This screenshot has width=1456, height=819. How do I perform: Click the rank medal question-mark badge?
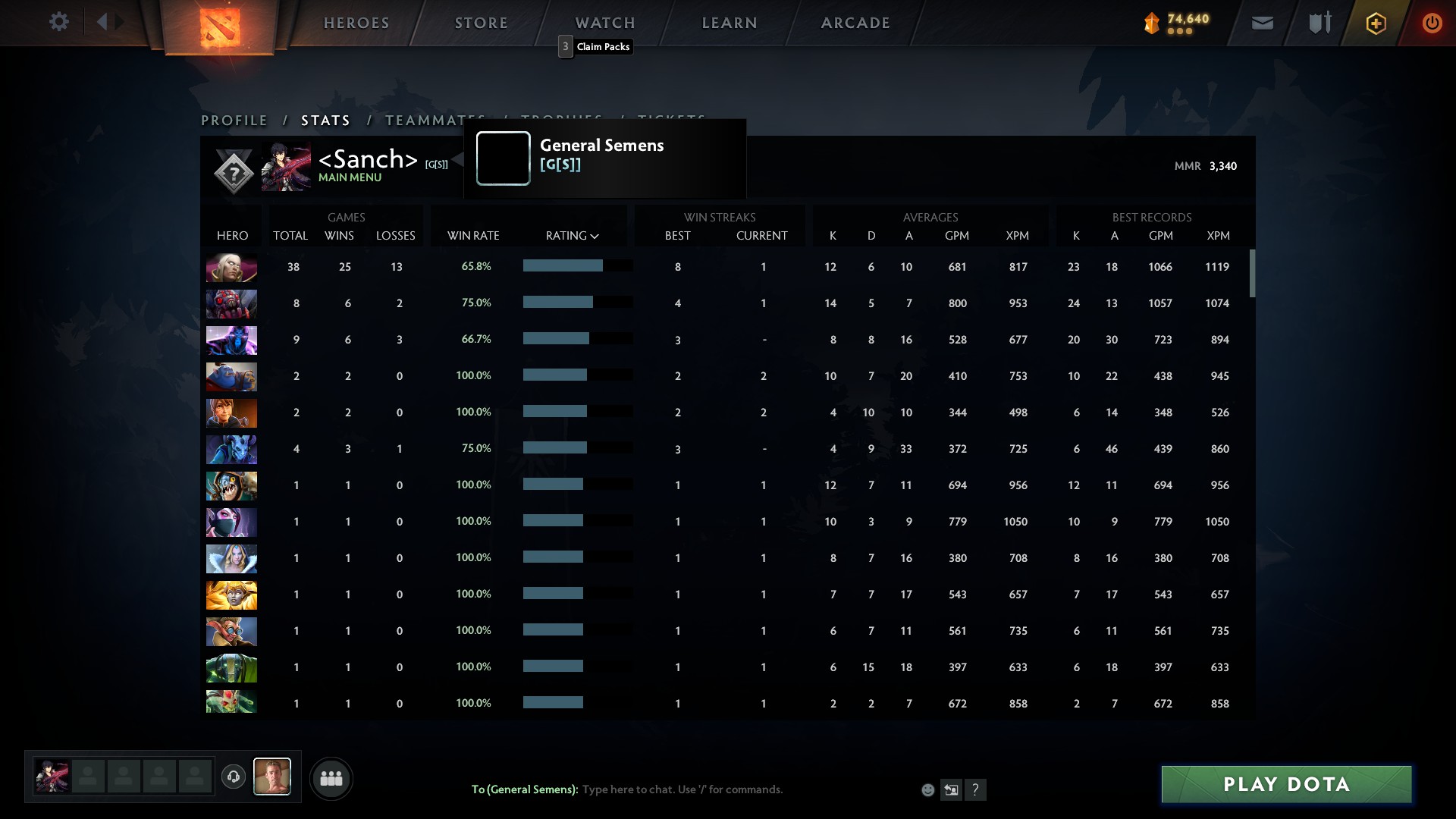coord(234,174)
